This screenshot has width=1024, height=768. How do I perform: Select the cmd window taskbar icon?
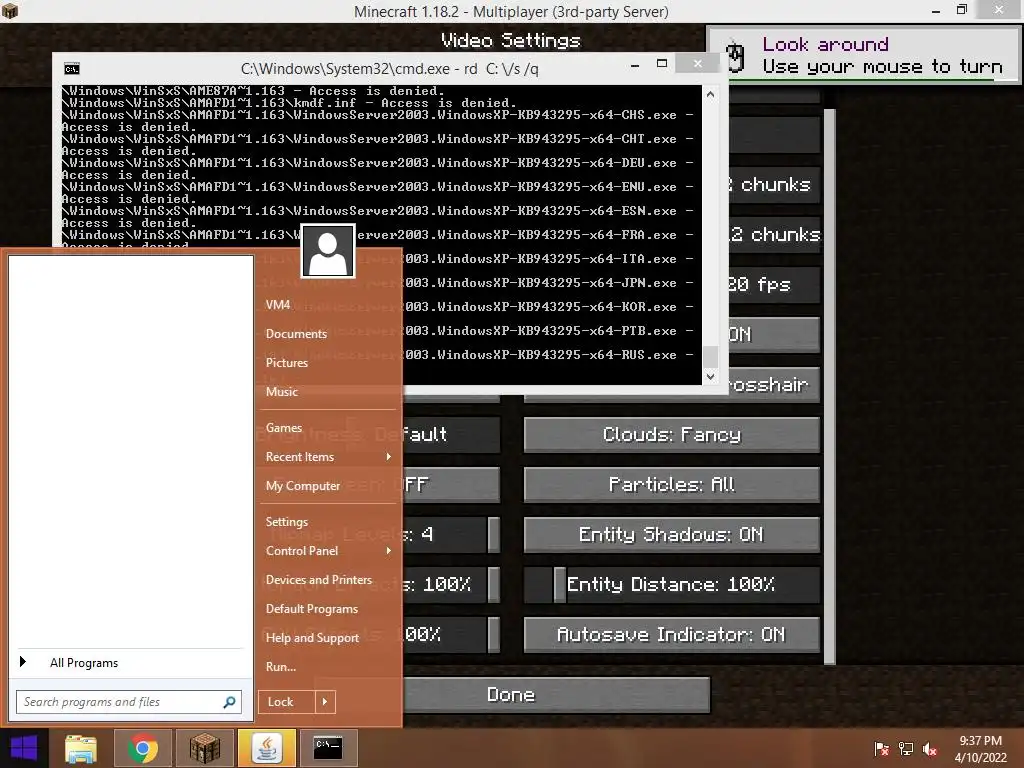(x=328, y=748)
